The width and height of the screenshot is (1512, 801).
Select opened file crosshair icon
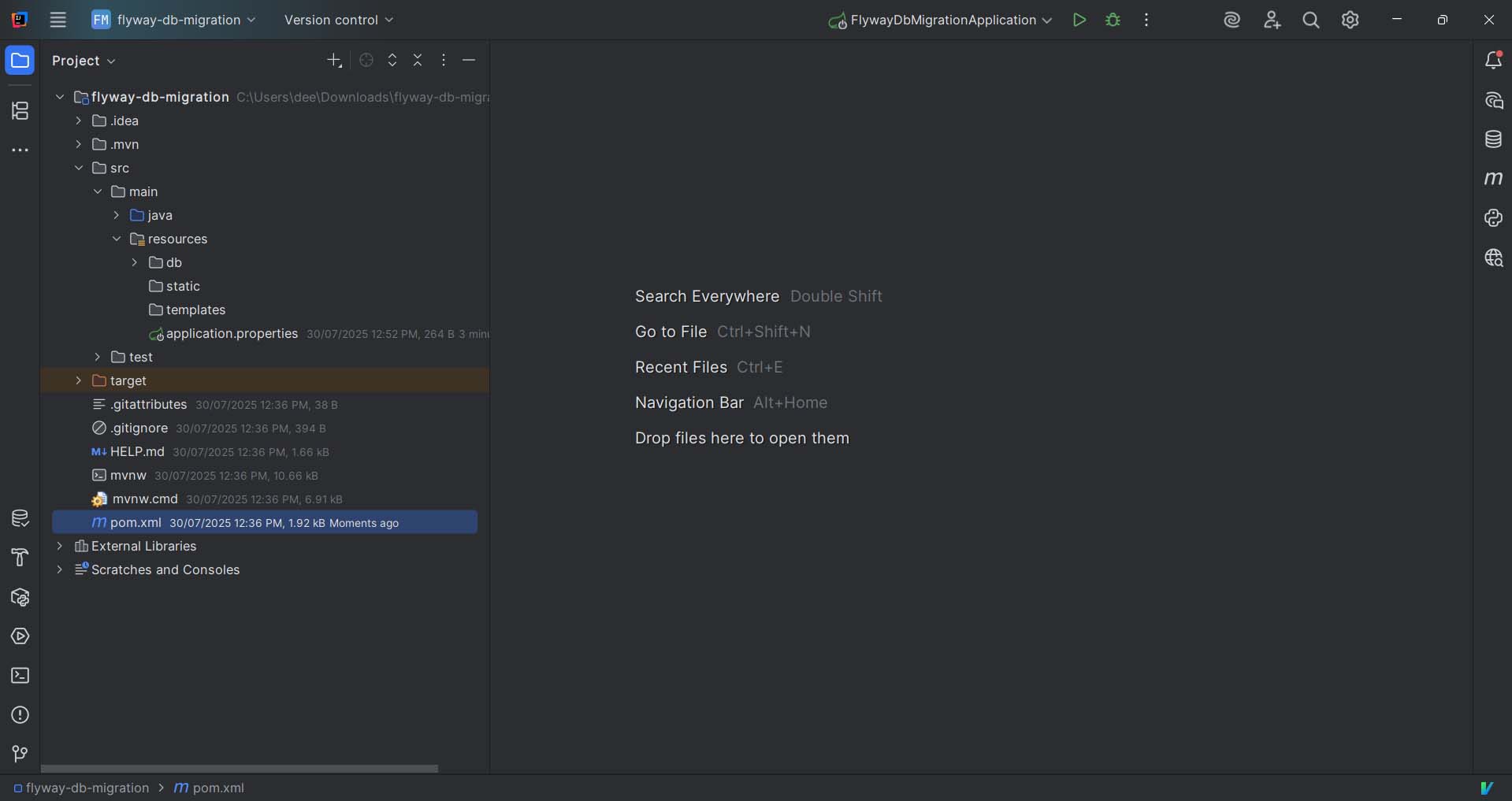pos(366,61)
